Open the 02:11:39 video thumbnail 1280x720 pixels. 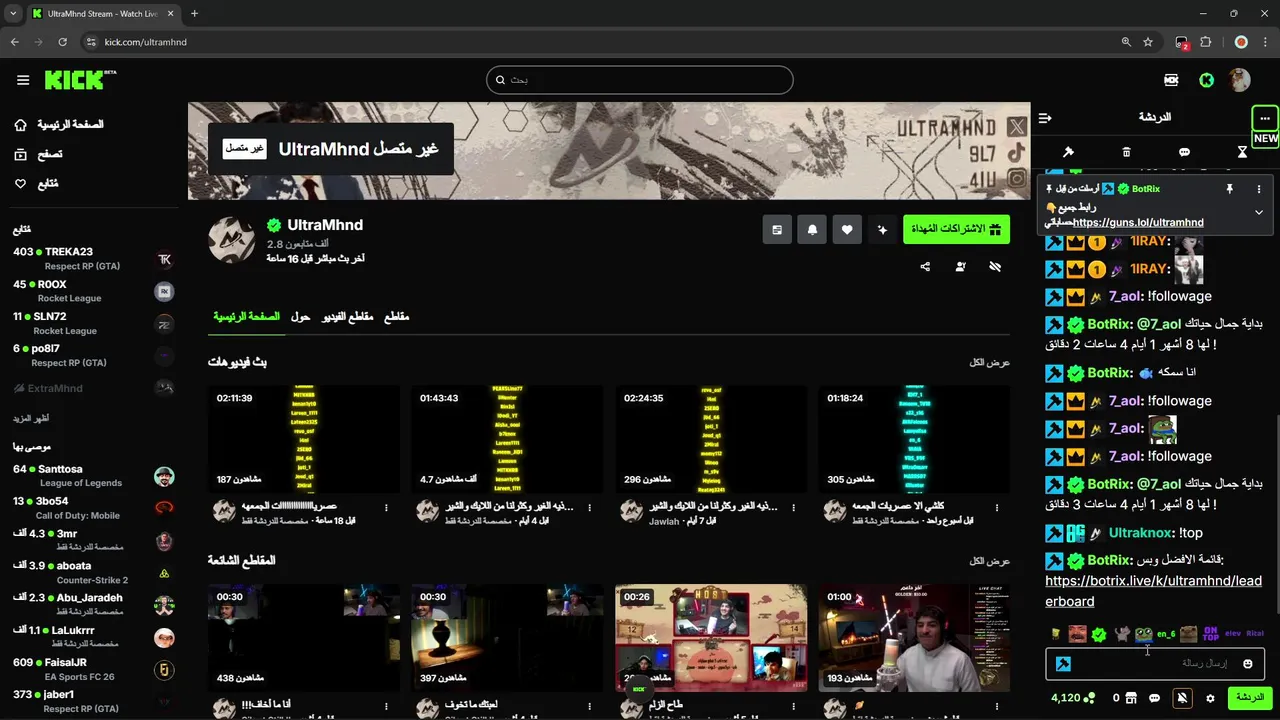coord(304,439)
